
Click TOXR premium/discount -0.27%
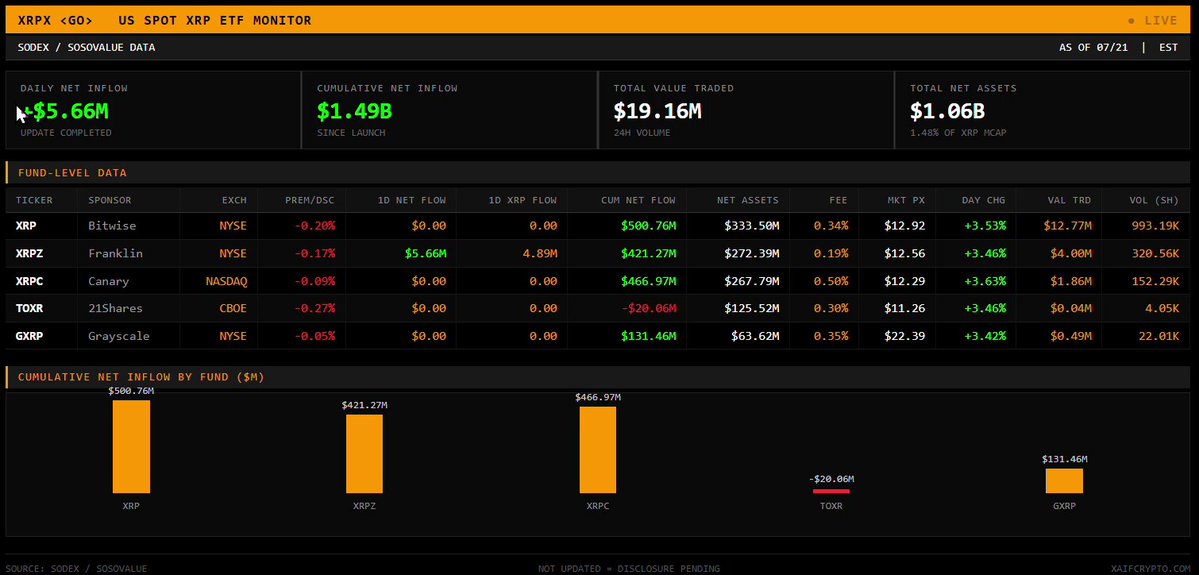coord(315,308)
